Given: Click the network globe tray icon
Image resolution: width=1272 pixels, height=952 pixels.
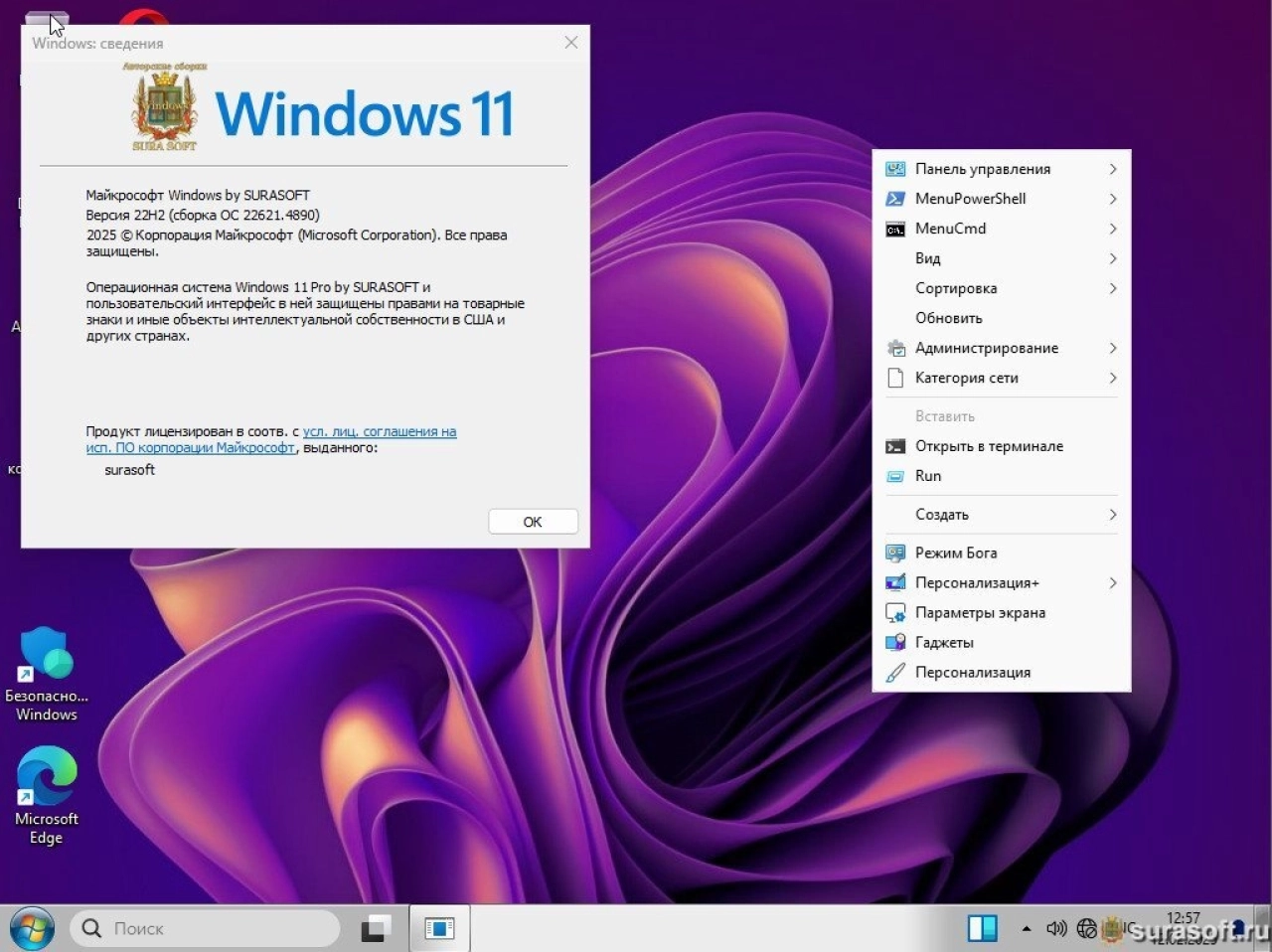Looking at the screenshot, I should pos(1087,928).
